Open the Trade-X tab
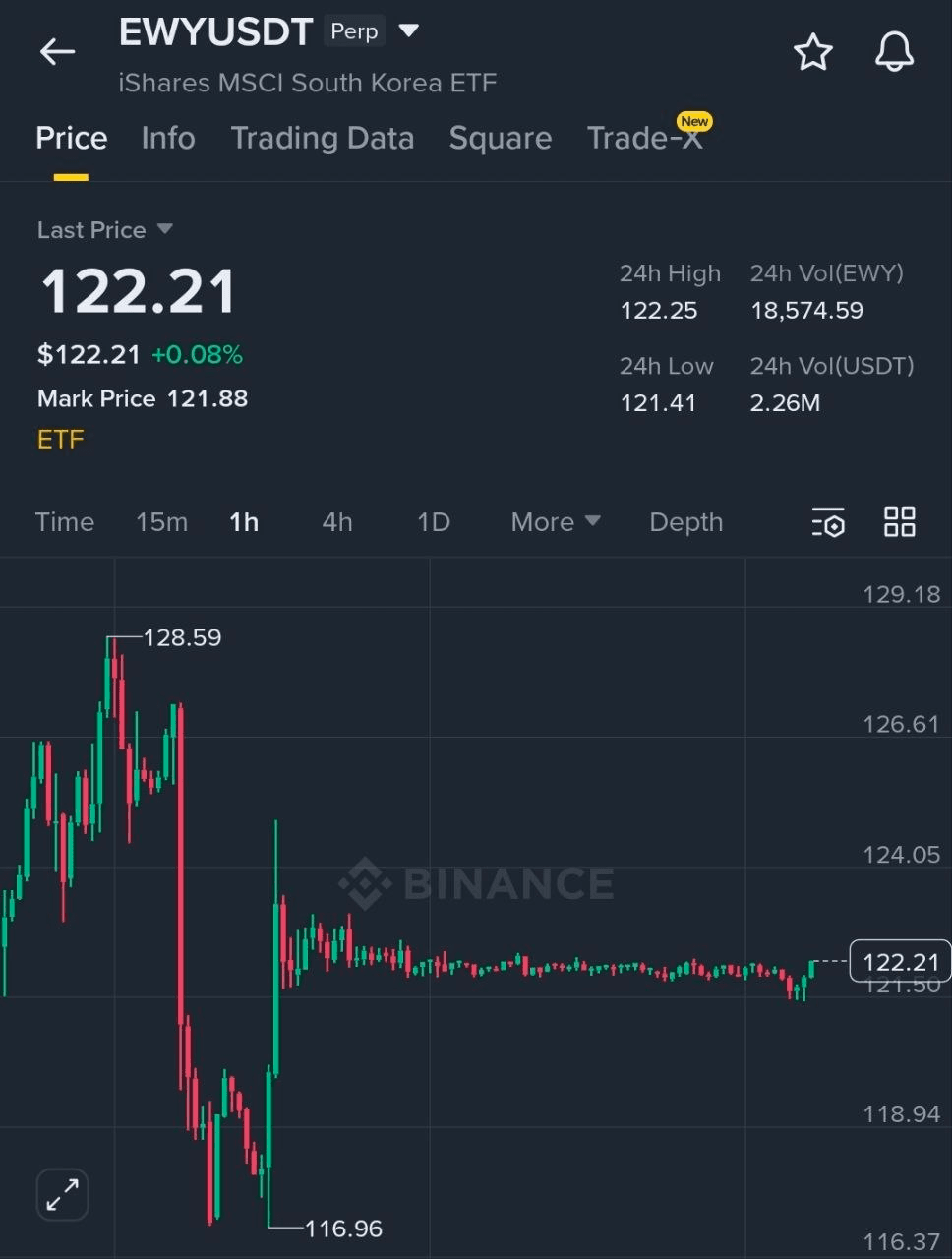Viewport: 952px width, 1259px height. point(645,139)
